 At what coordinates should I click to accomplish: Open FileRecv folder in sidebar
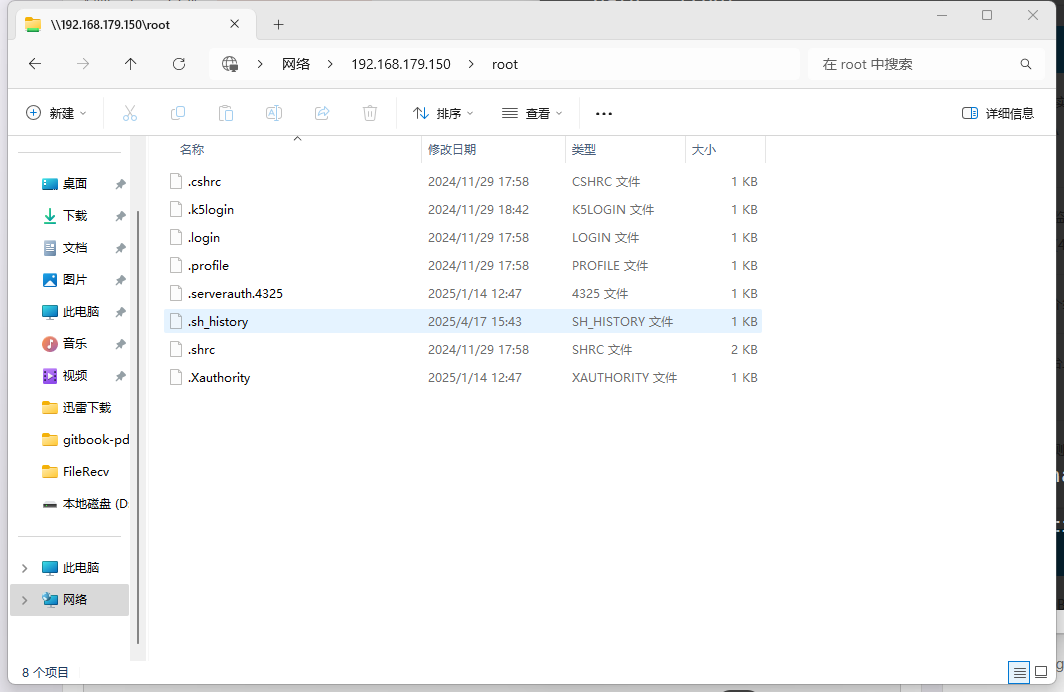[x=85, y=472]
